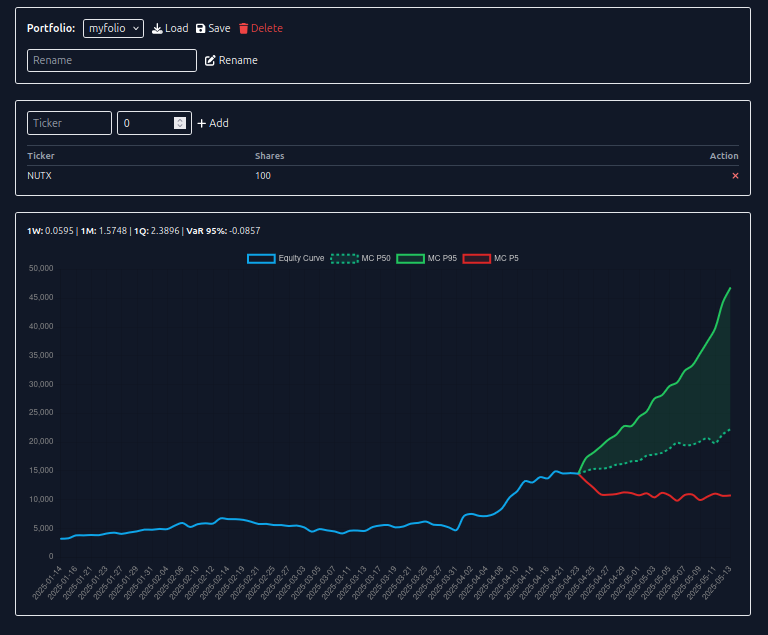This screenshot has width=768, height=635.
Task: Click the Ticker column header
Action: tap(41, 156)
